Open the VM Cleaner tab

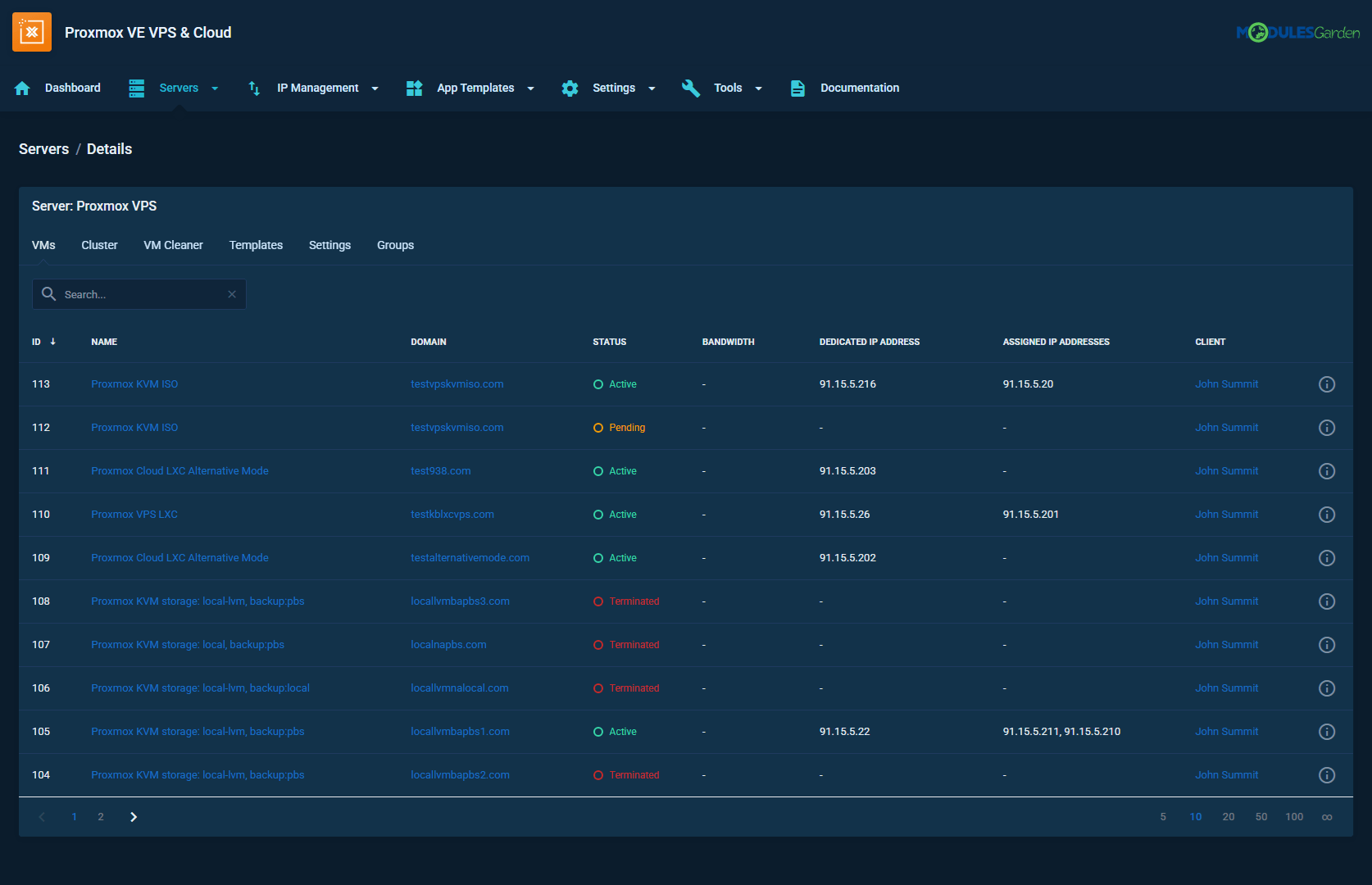click(173, 245)
